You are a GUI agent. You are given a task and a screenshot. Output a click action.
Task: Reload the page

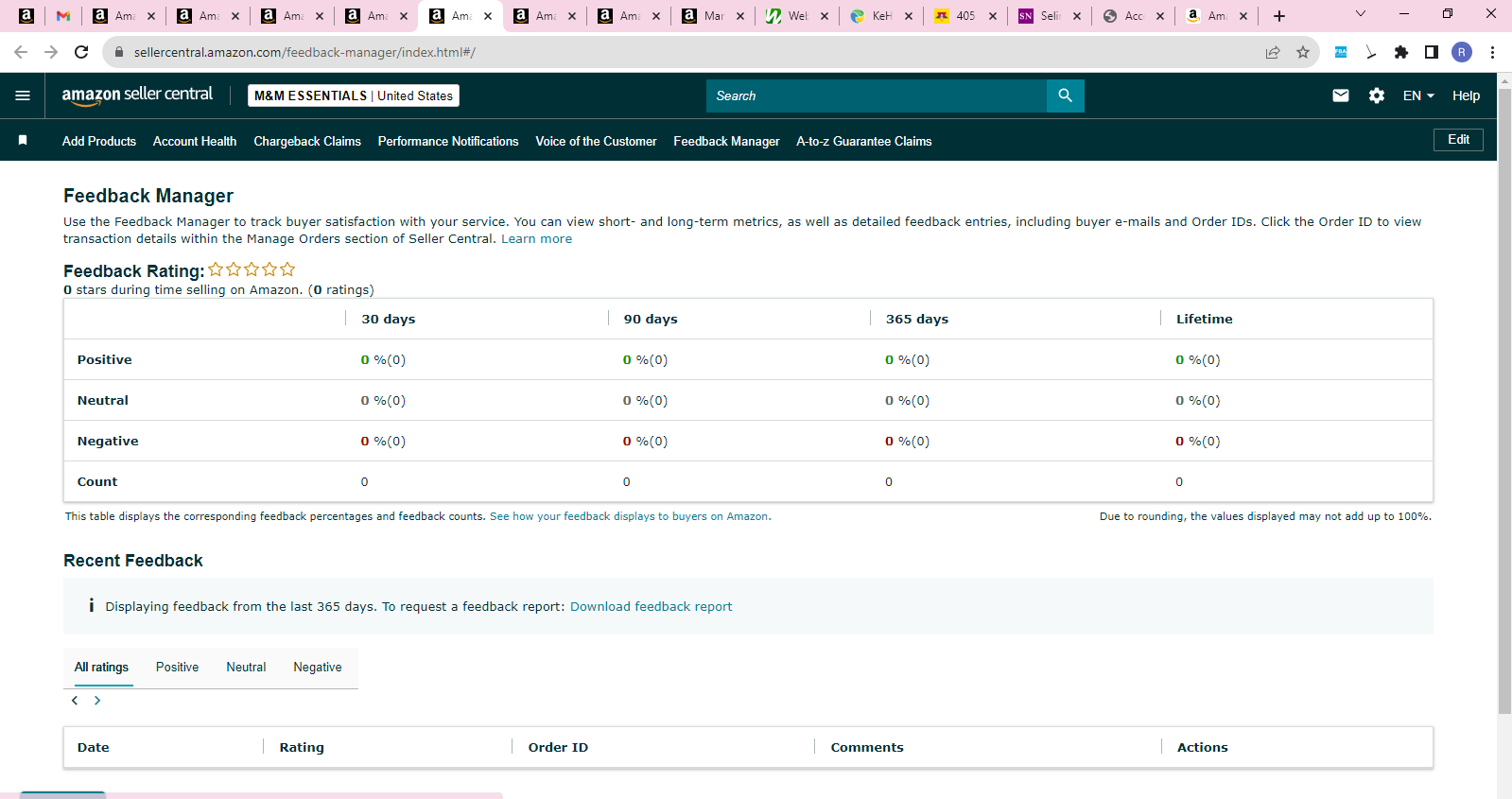[x=82, y=52]
